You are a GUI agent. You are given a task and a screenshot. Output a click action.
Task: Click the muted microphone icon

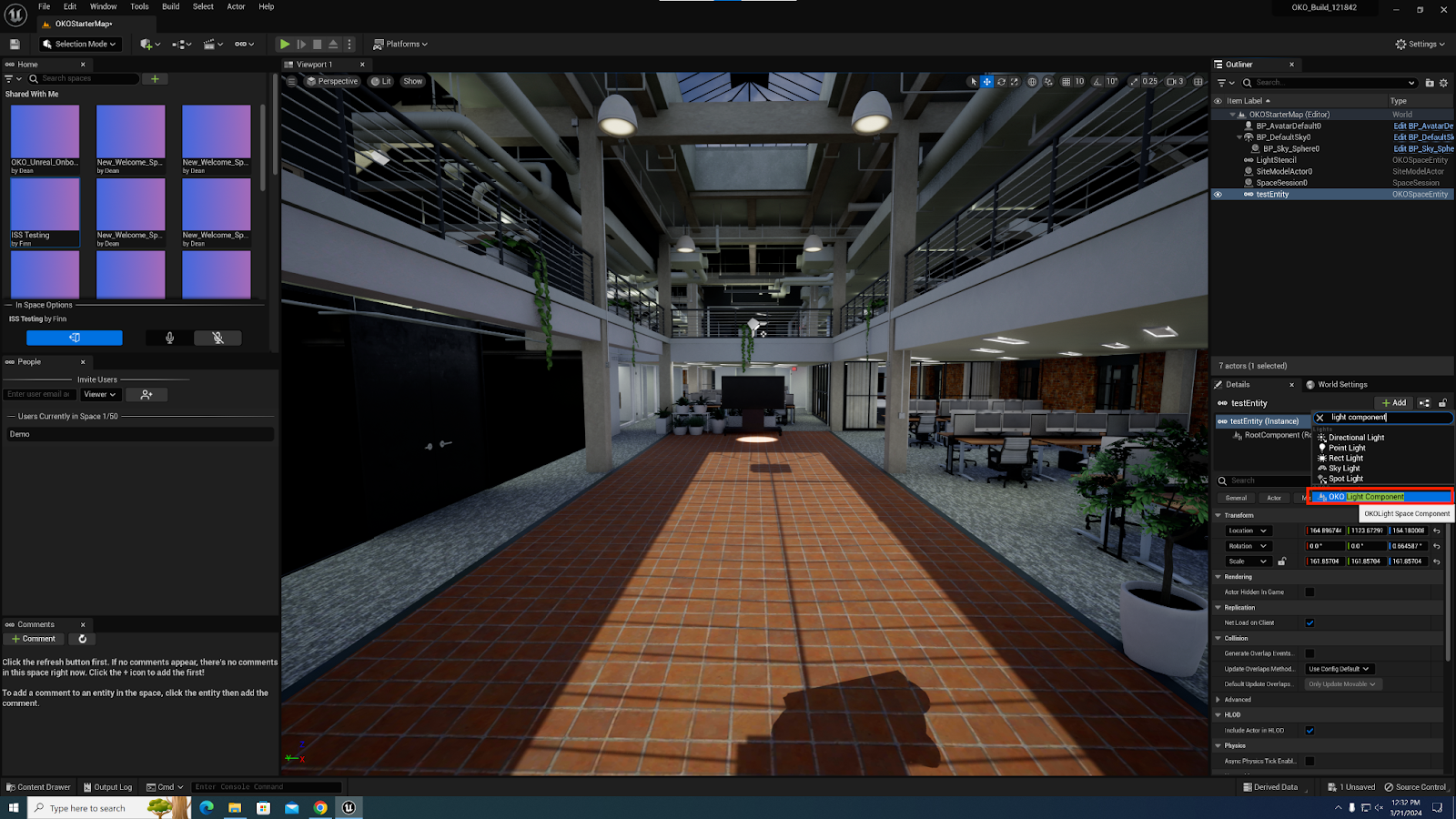tap(218, 338)
